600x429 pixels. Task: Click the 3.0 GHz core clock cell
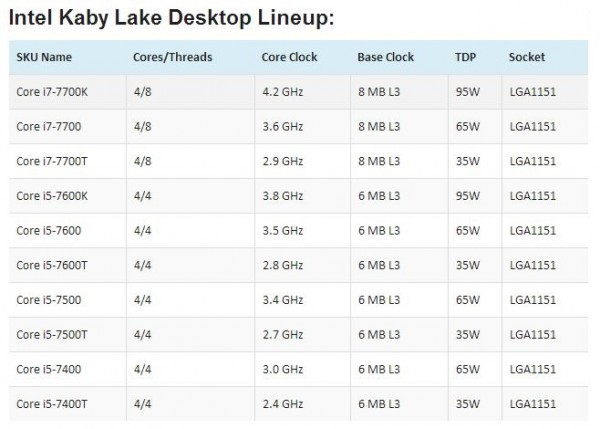point(281,367)
